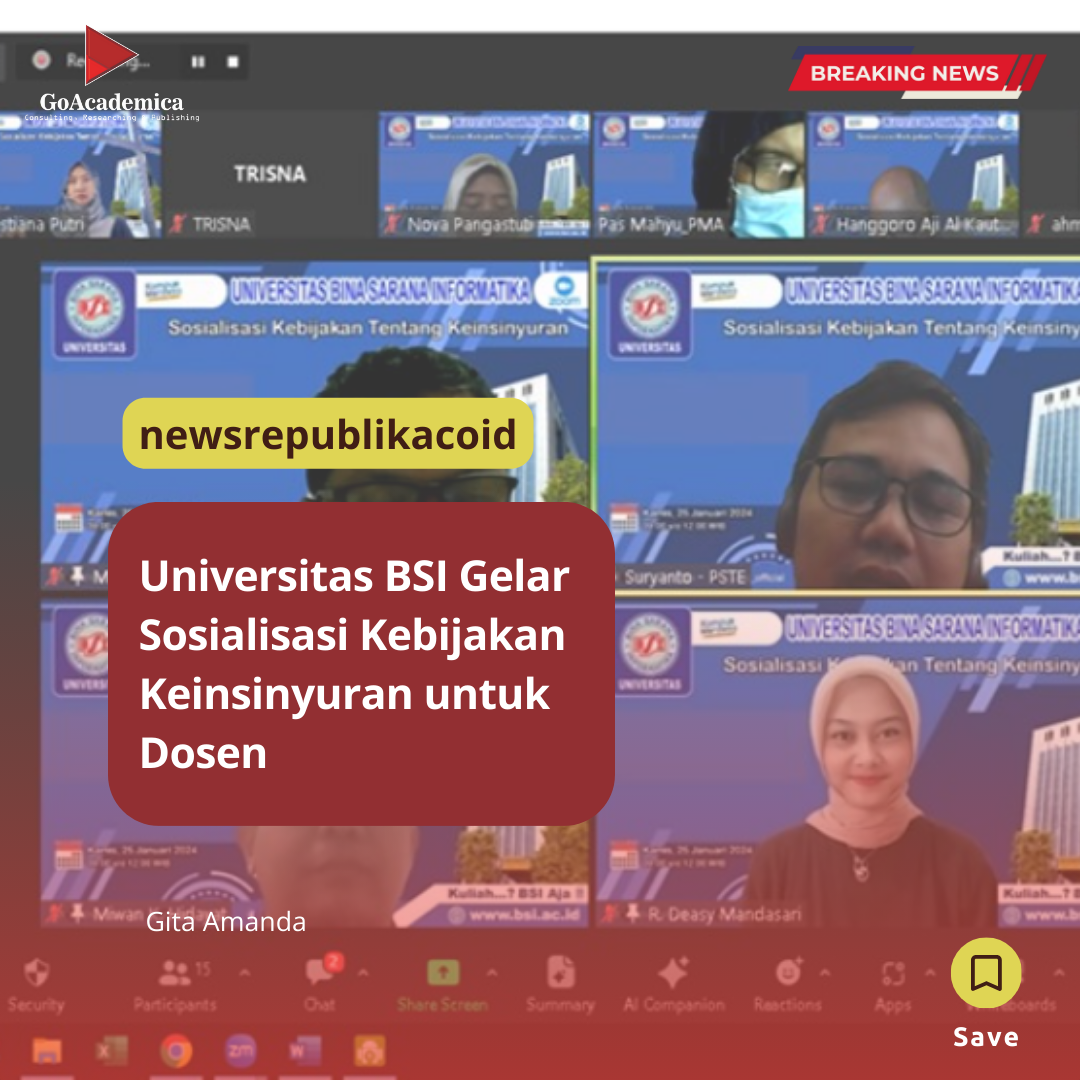Click the green Share Screen icon

pos(443,973)
